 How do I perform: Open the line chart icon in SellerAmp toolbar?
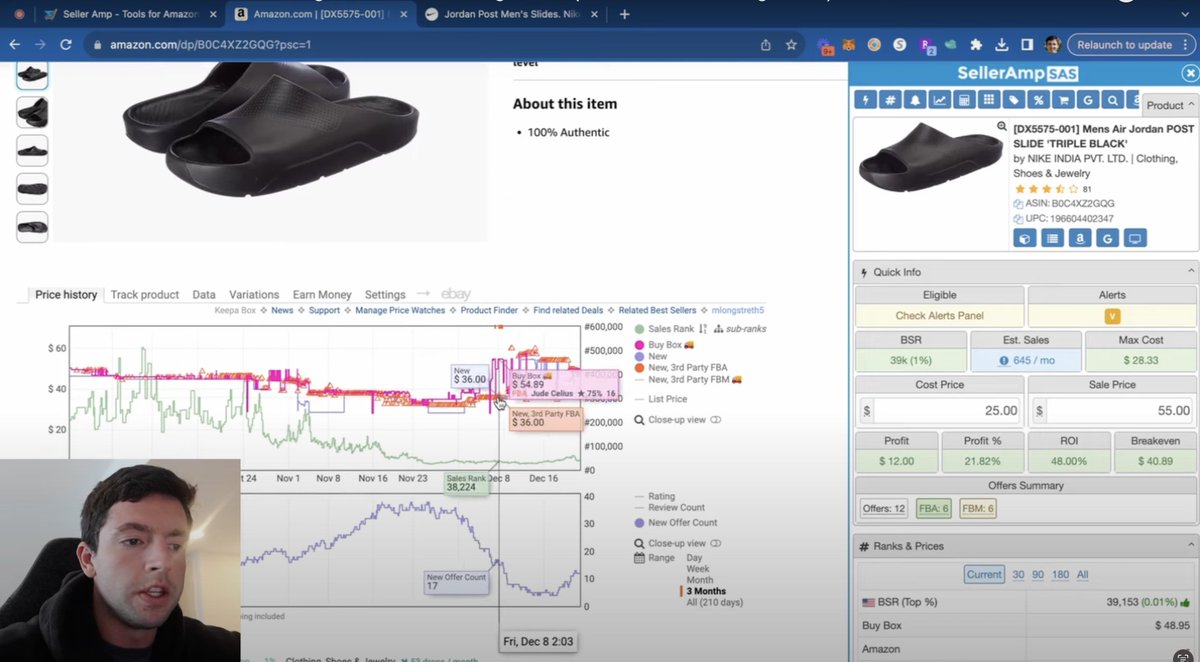coord(940,100)
